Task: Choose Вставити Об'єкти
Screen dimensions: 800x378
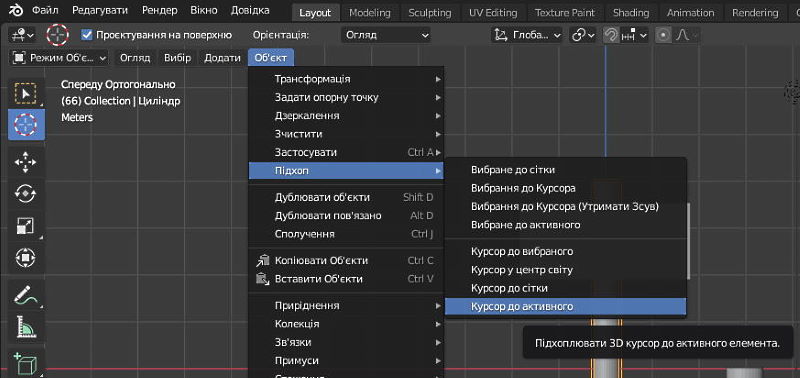Action: click(346, 279)
